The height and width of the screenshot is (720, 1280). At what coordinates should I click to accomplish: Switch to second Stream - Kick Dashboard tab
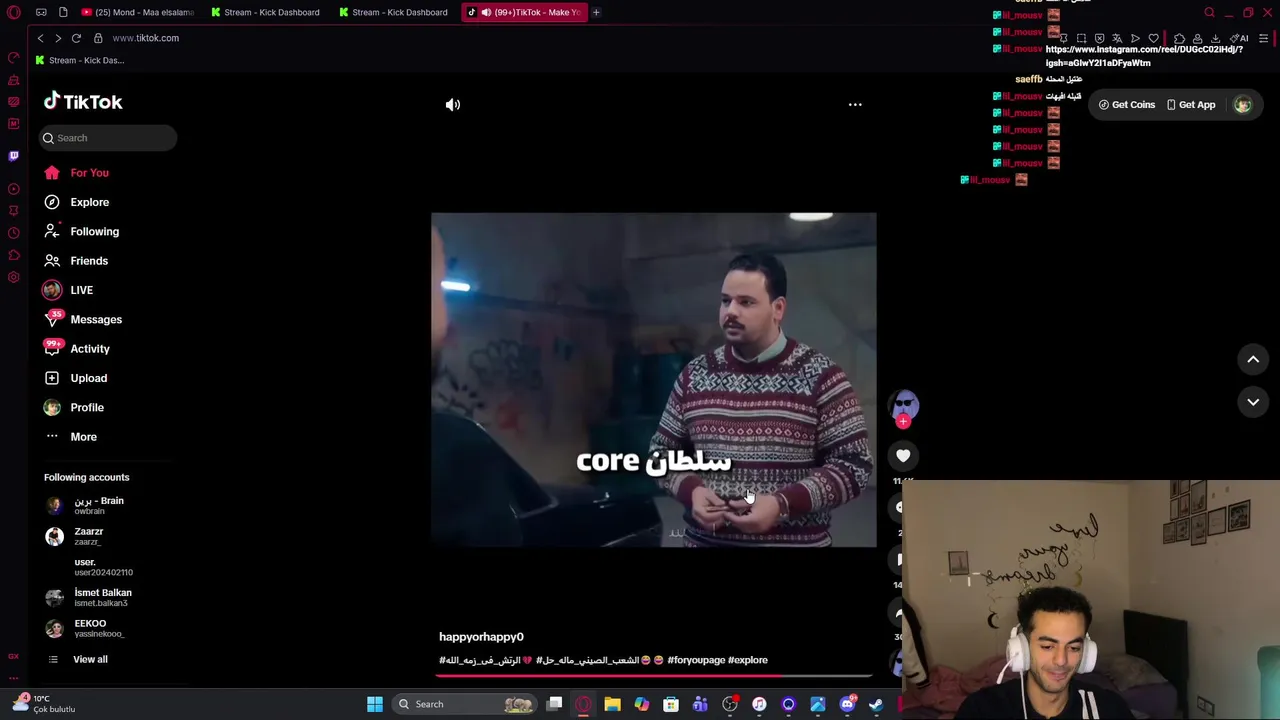tap(393, 12)
